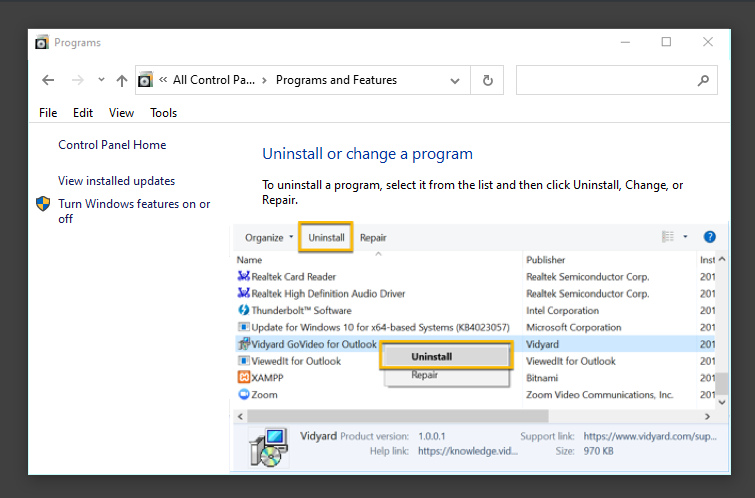Image resolution: width=755 pixels, height=498 pixels.
Task: Click the Vidyard GoVideo installer icon
Action: [244, 344]
